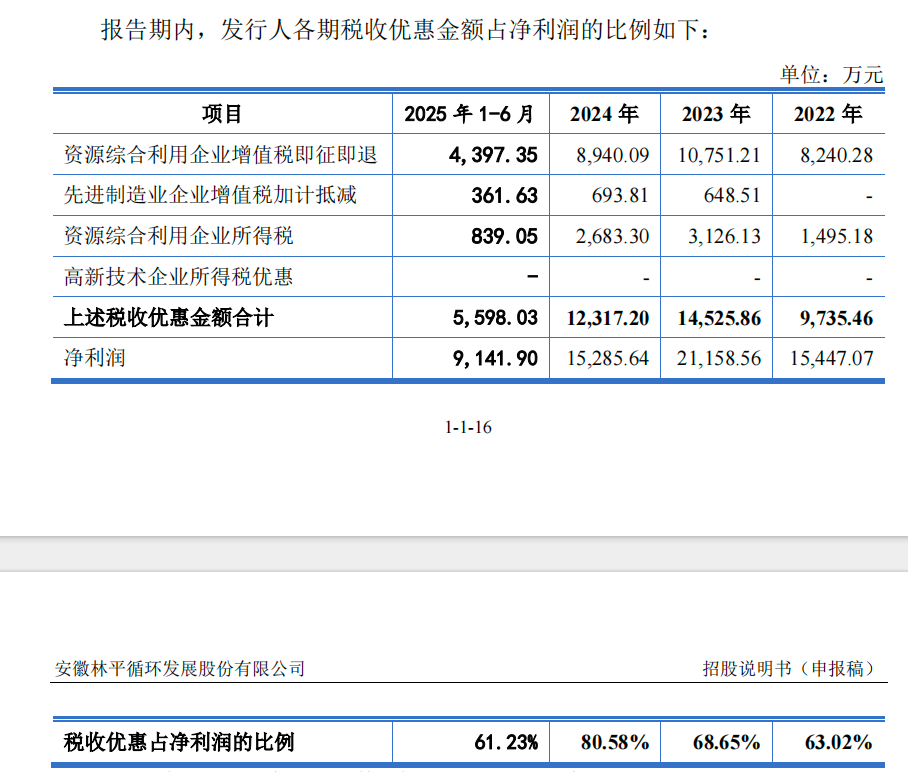Viewport: 908px width, 772px height.
Task: Click the ratio 61.23%
Action: click(x=506, y=742)
